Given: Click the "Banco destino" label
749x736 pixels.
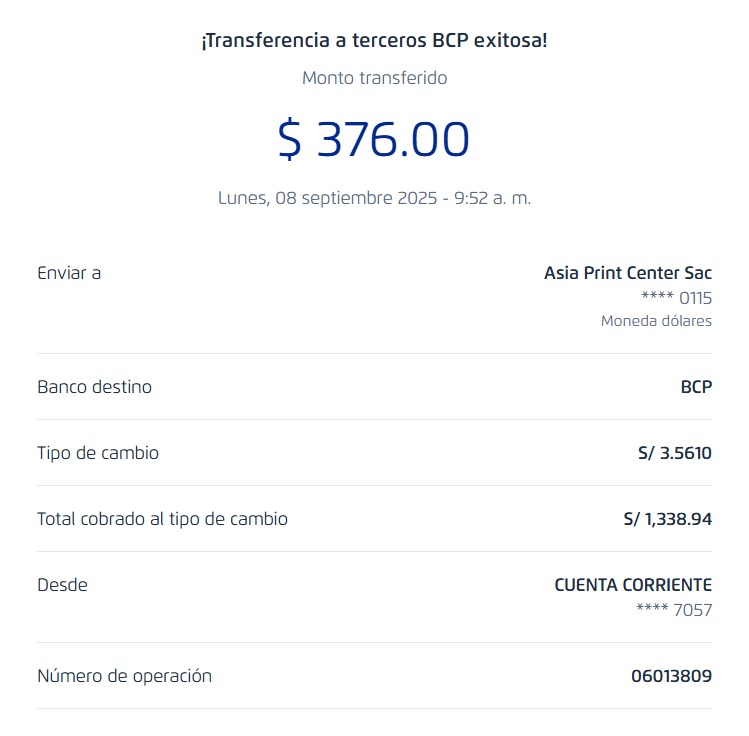Looking at the screenshot, I should (94, 386).
